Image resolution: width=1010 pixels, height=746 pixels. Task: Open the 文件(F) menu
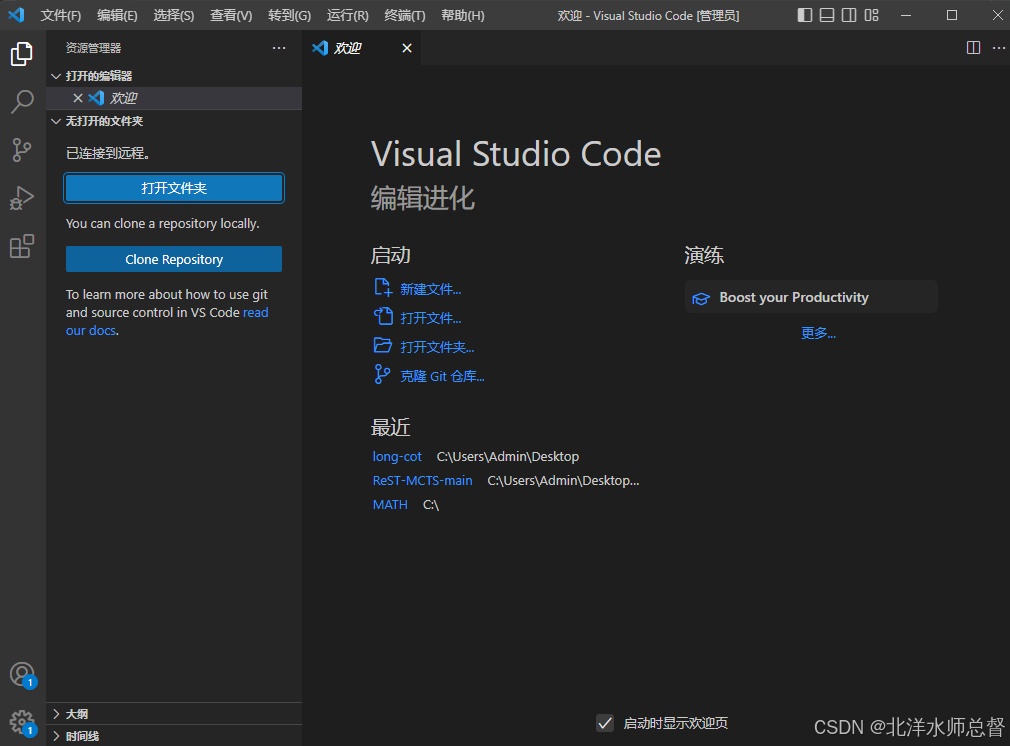(x=61, y=15)
